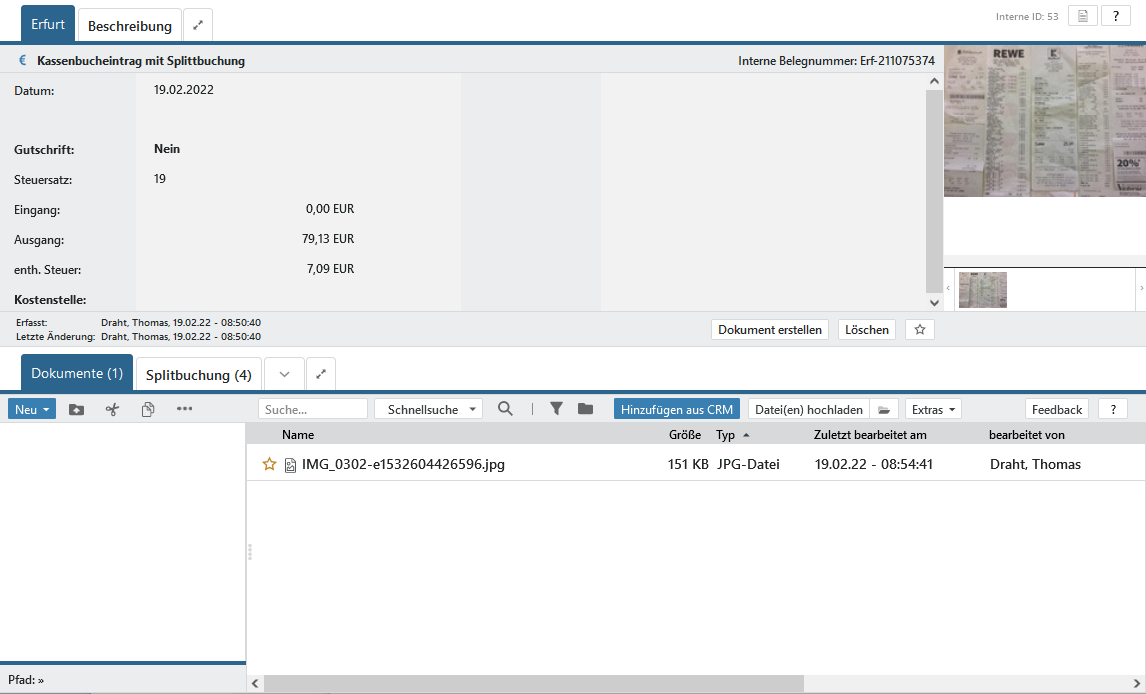Click the Dokument erstellen button
Viewport: 1146px width, 694px height.
click(770, 330)
